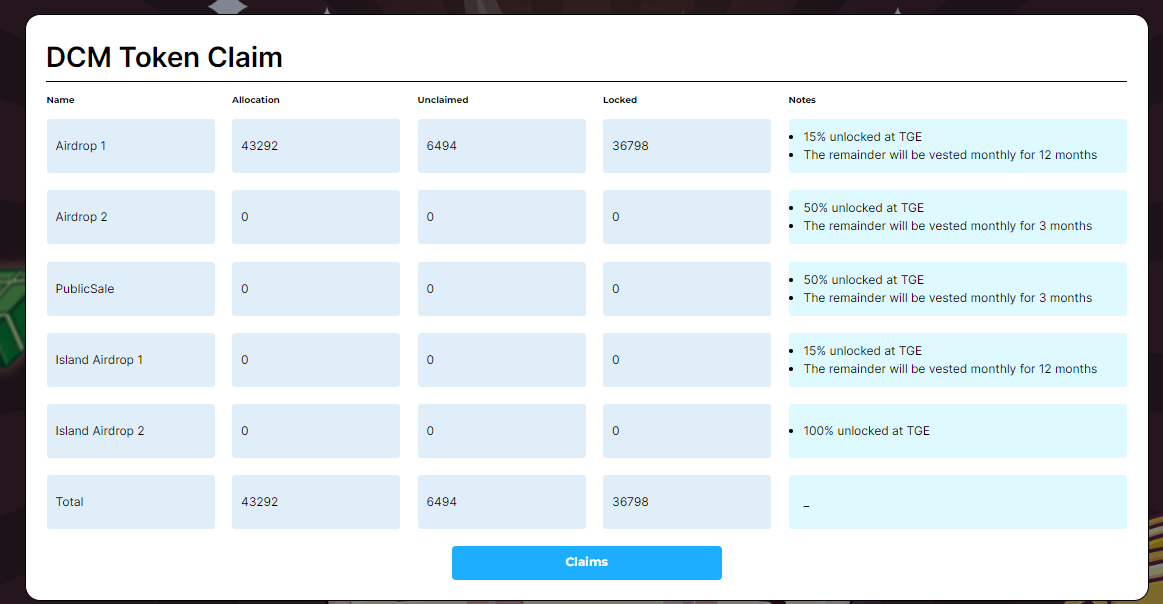1163x604 pixels.
Task: Click the DCM Token Claim heading
Action: click(x=165, y=57)
